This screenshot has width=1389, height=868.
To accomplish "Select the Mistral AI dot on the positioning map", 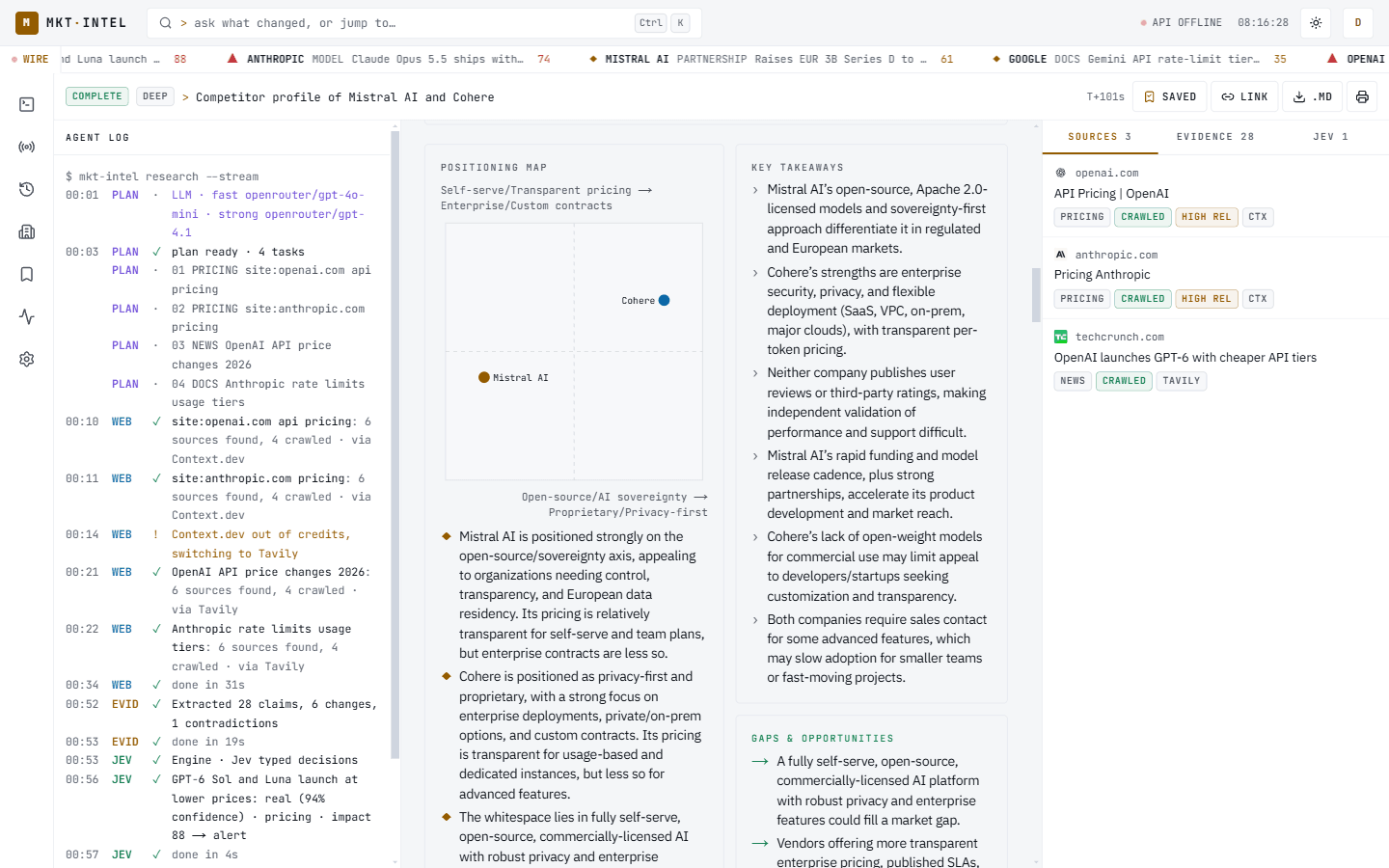I will coord(484,377).
